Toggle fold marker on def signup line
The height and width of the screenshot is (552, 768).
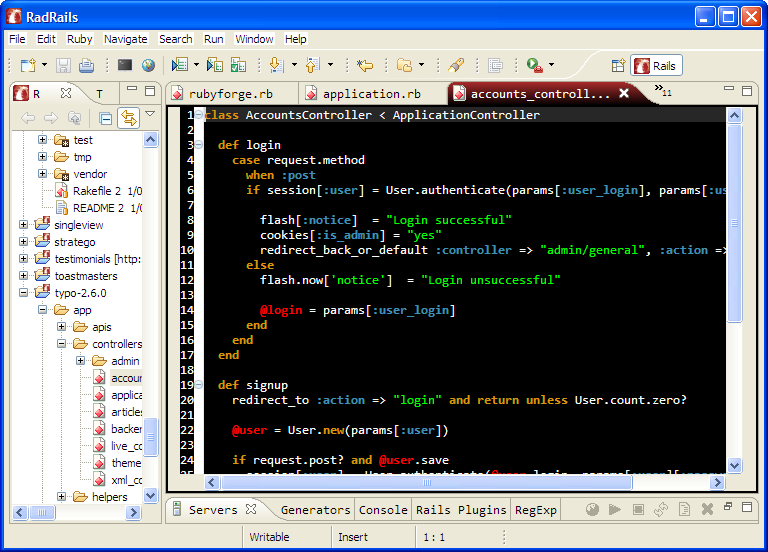click(199, 385)
